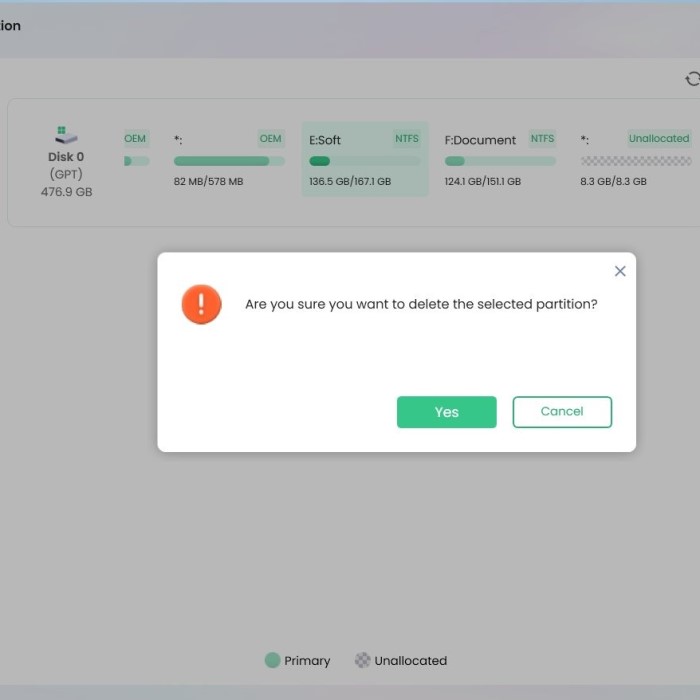Select the F:Document partition

(x=500, y=159)
